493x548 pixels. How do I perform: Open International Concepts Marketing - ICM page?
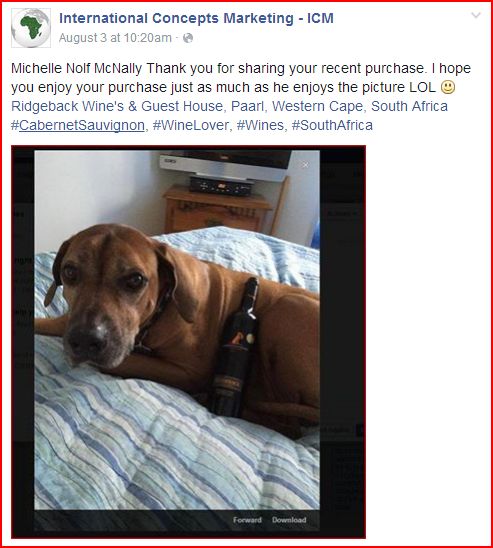tap(196, 18)
